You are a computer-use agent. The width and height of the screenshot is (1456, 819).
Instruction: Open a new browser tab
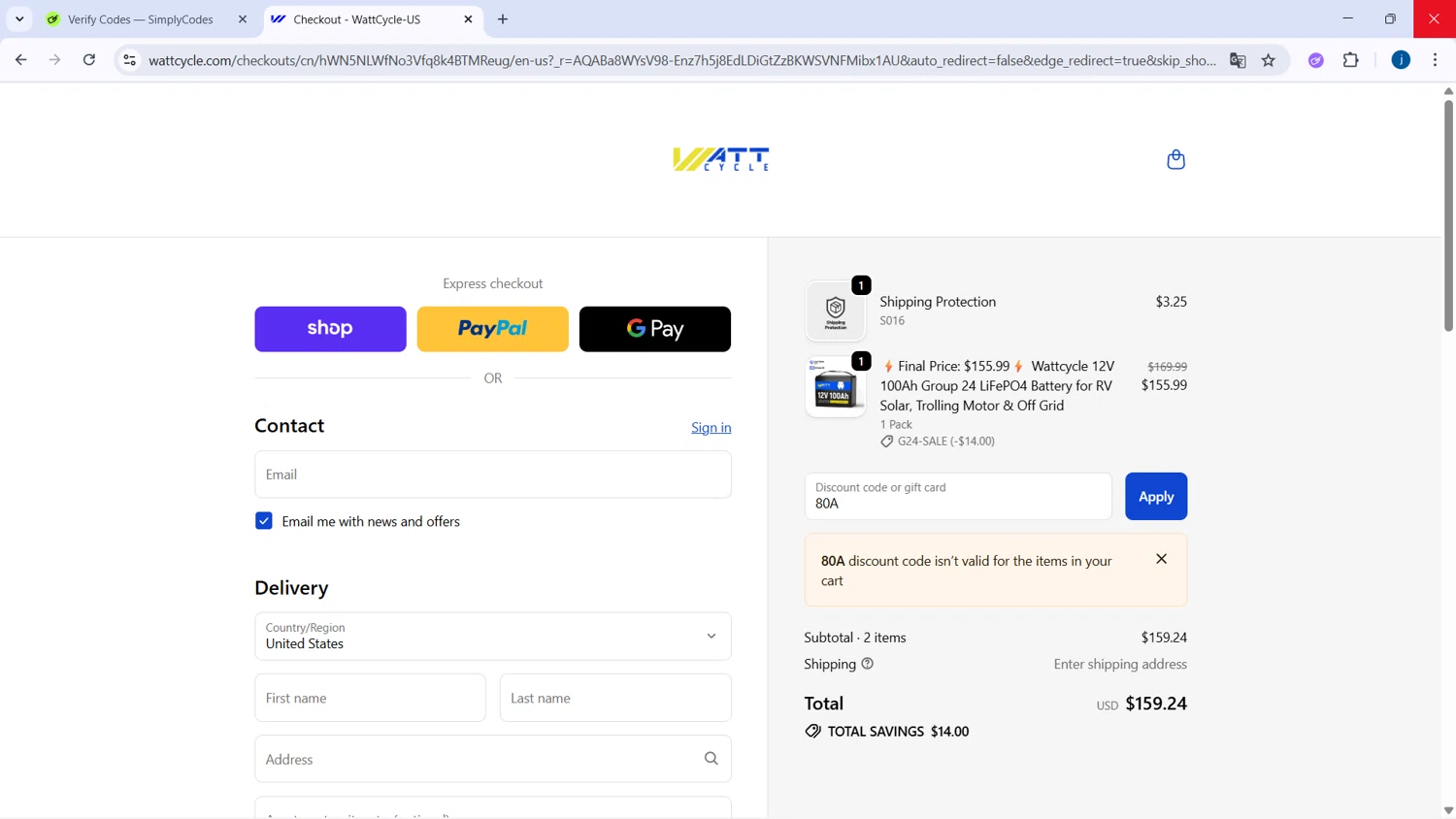pos(503,19)
